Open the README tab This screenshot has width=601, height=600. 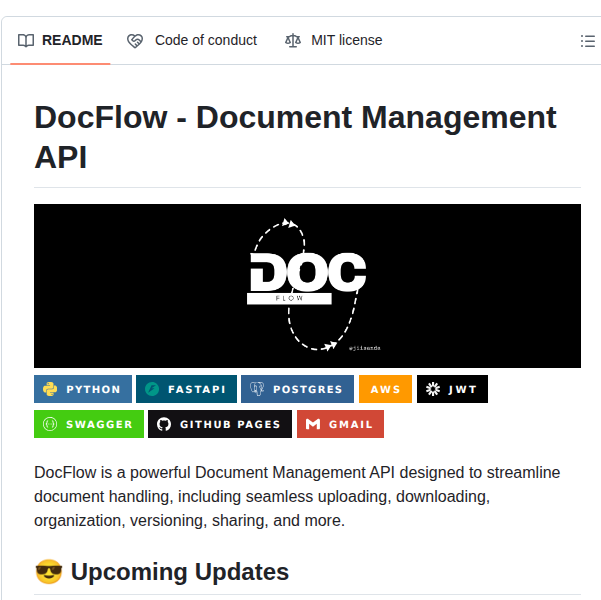60,40
